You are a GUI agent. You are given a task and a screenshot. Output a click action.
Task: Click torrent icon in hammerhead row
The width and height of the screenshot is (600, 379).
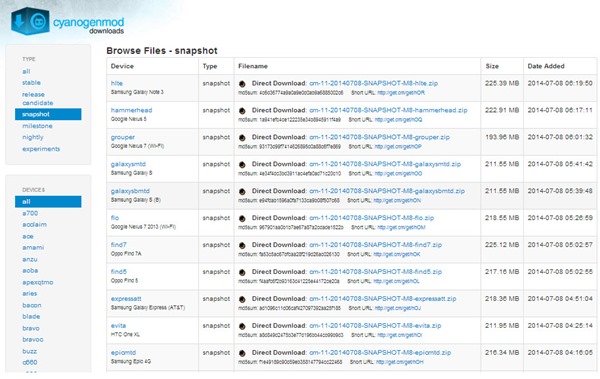click(x=242, y=111)
